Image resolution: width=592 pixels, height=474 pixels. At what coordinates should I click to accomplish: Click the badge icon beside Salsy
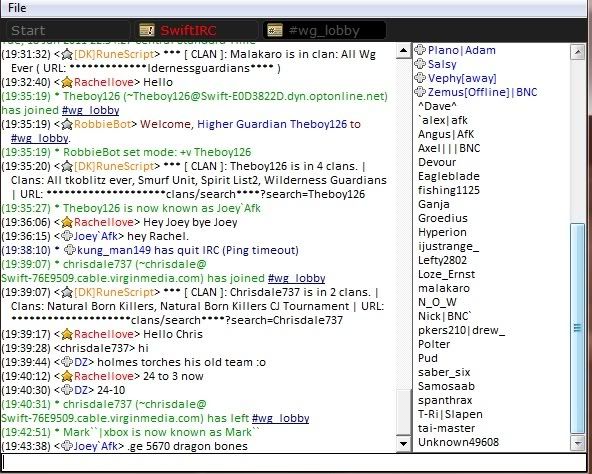[x=420, y=64]
